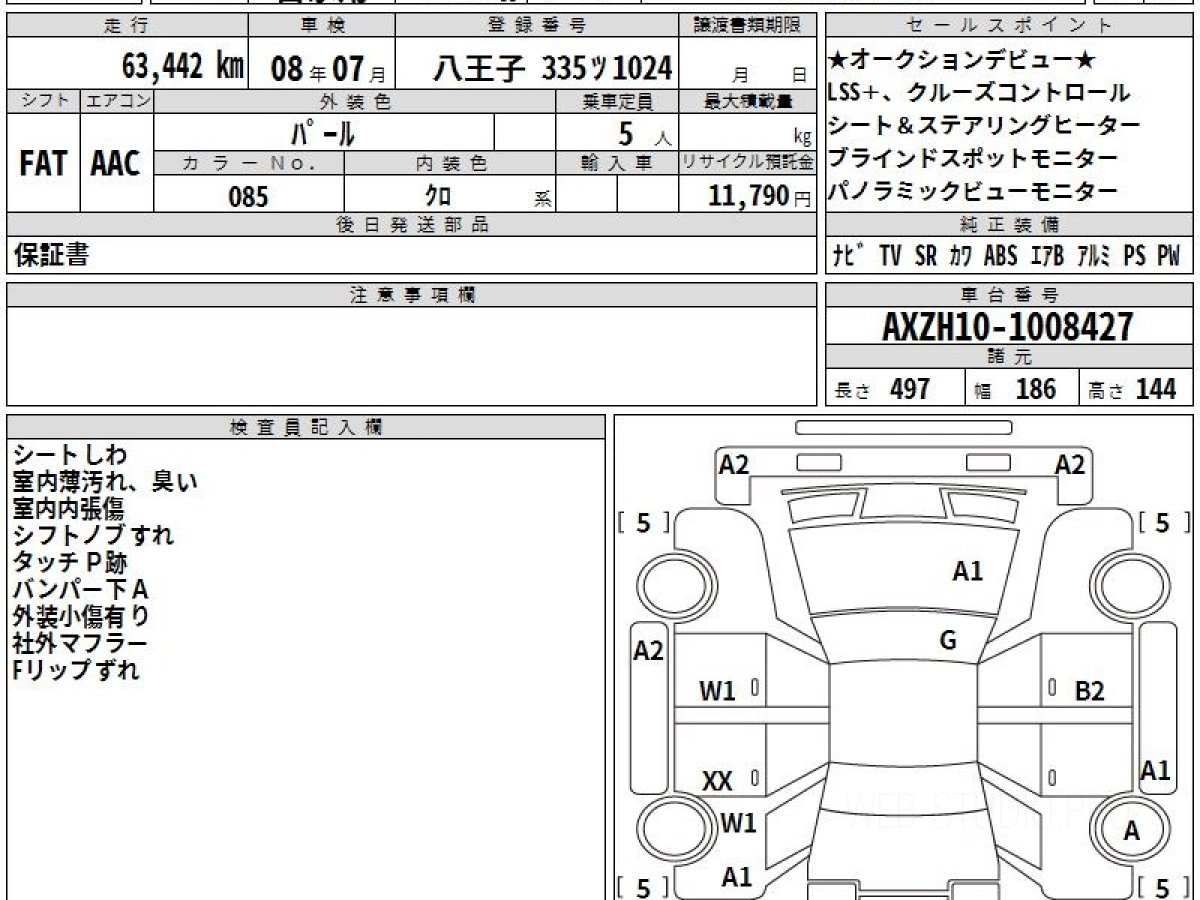Click the 登録番号 header
The image size is (1200, 900).
(537, 26)
